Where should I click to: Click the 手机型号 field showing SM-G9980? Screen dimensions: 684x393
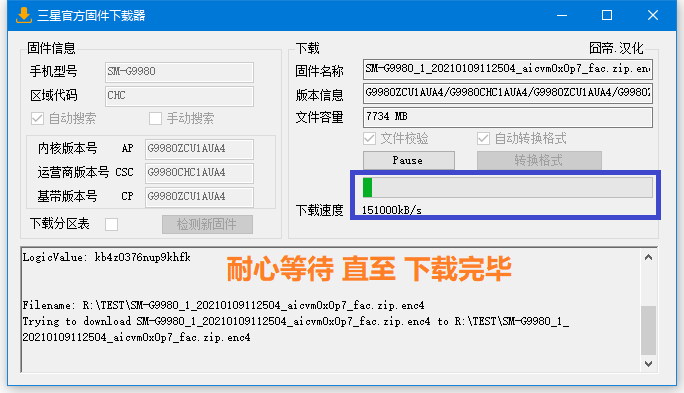tap(179, 72)
